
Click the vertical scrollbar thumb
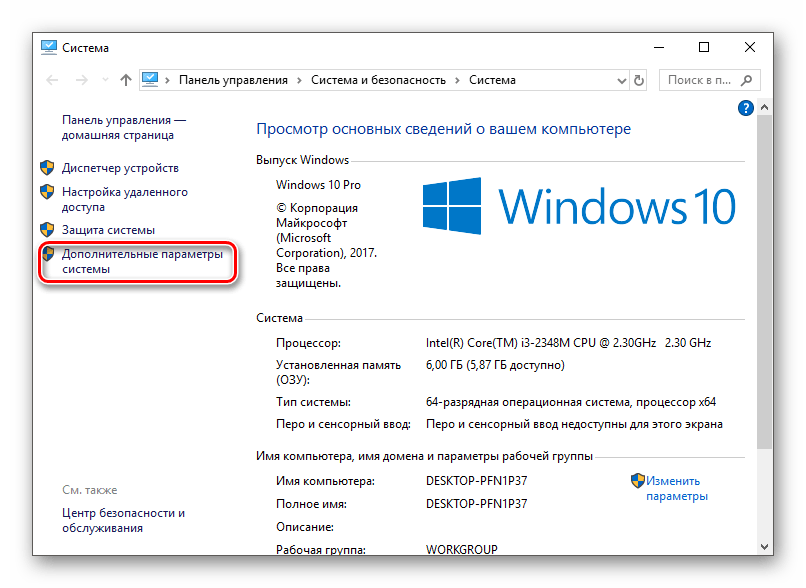(x=764, y=282)
